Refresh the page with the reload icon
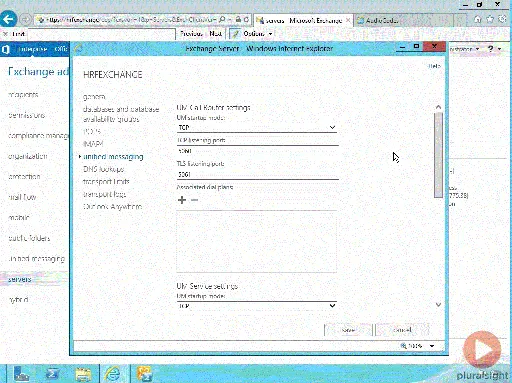Screen dimensions: 512x383 coord(246,20)
